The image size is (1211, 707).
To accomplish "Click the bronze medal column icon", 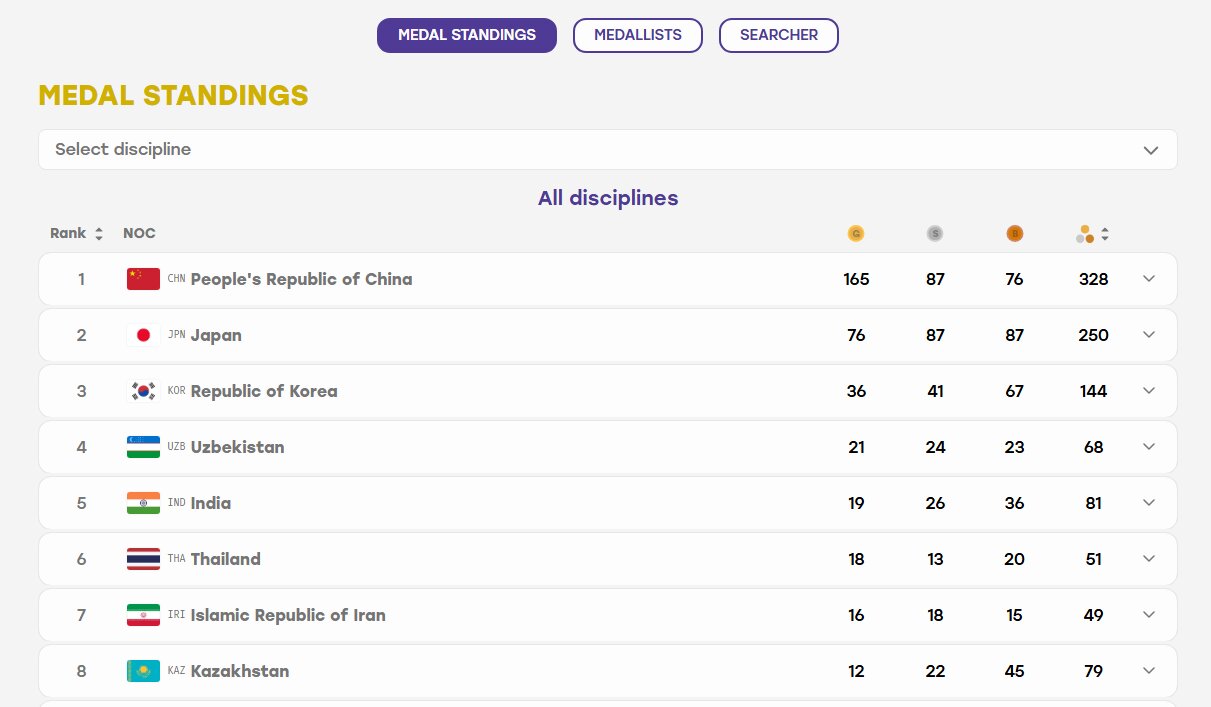I will tap(1015, 234).
